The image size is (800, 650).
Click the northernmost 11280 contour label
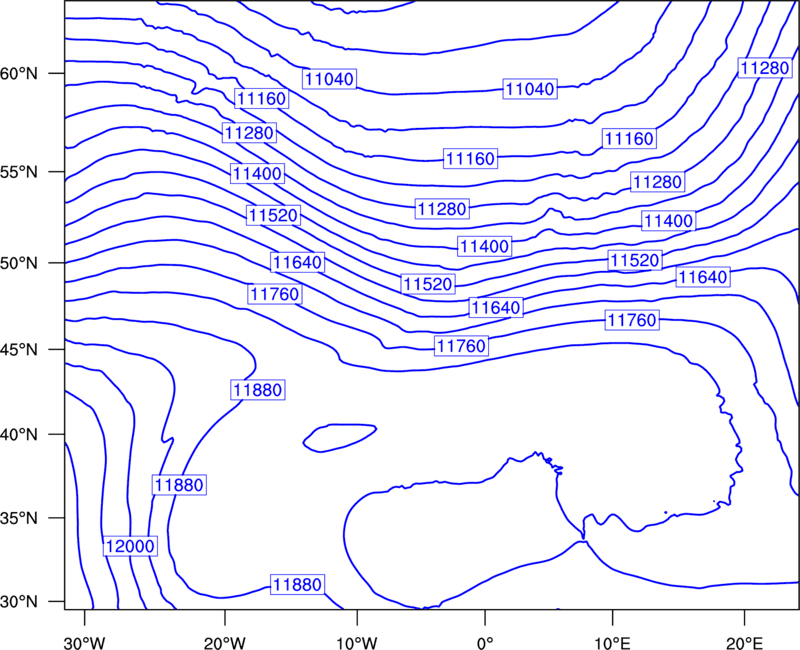pos(765,67)
